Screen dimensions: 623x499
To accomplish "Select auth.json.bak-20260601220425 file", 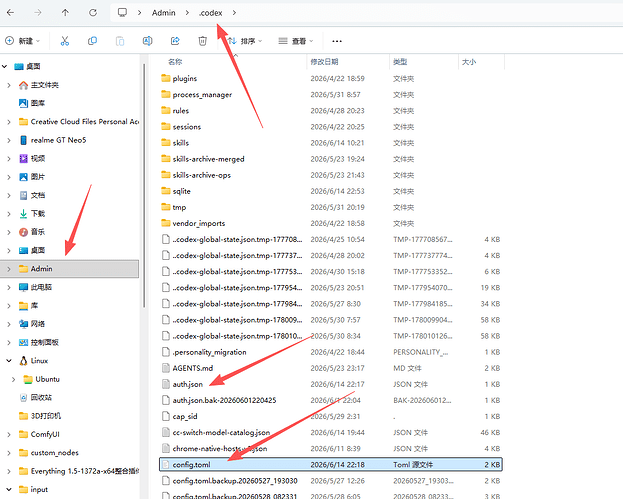I will pos(224,400).
